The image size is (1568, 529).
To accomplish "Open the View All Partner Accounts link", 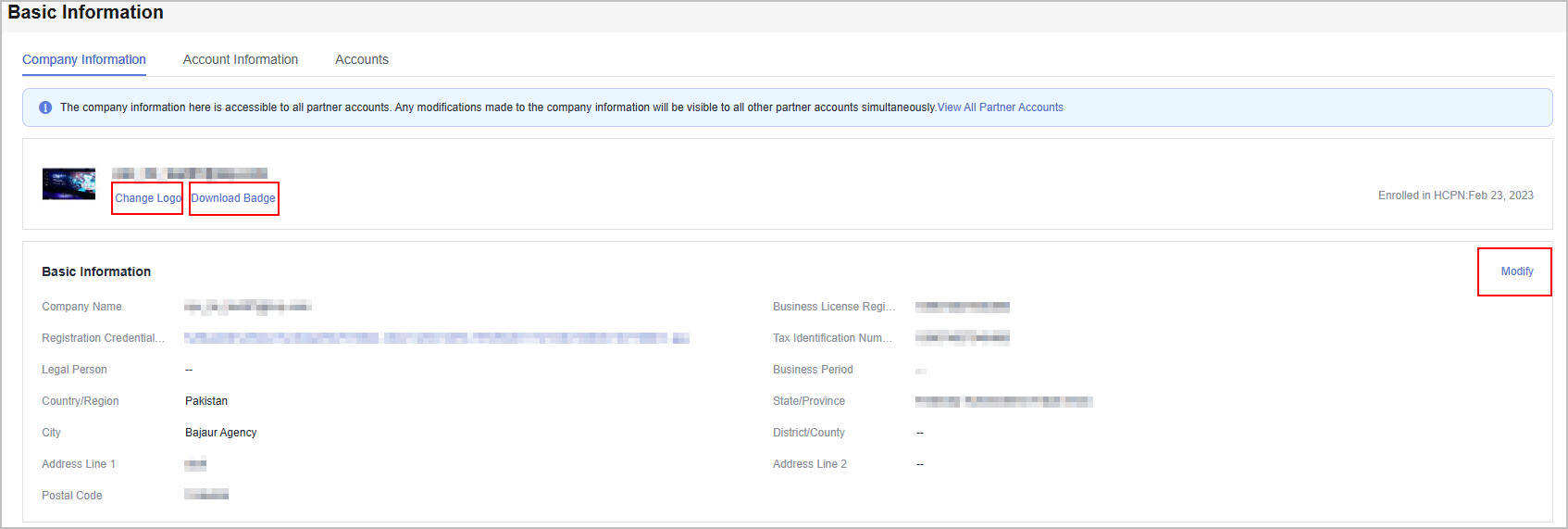I will coord(1000,107).
